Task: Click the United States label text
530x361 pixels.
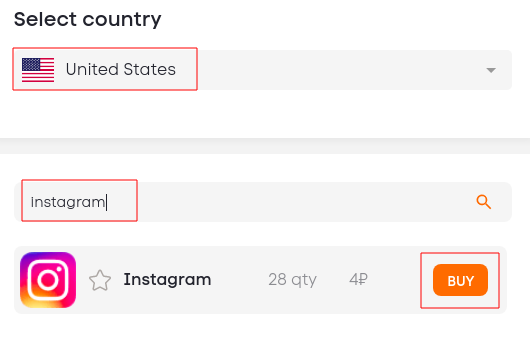Action: click(x=121, y=69)
